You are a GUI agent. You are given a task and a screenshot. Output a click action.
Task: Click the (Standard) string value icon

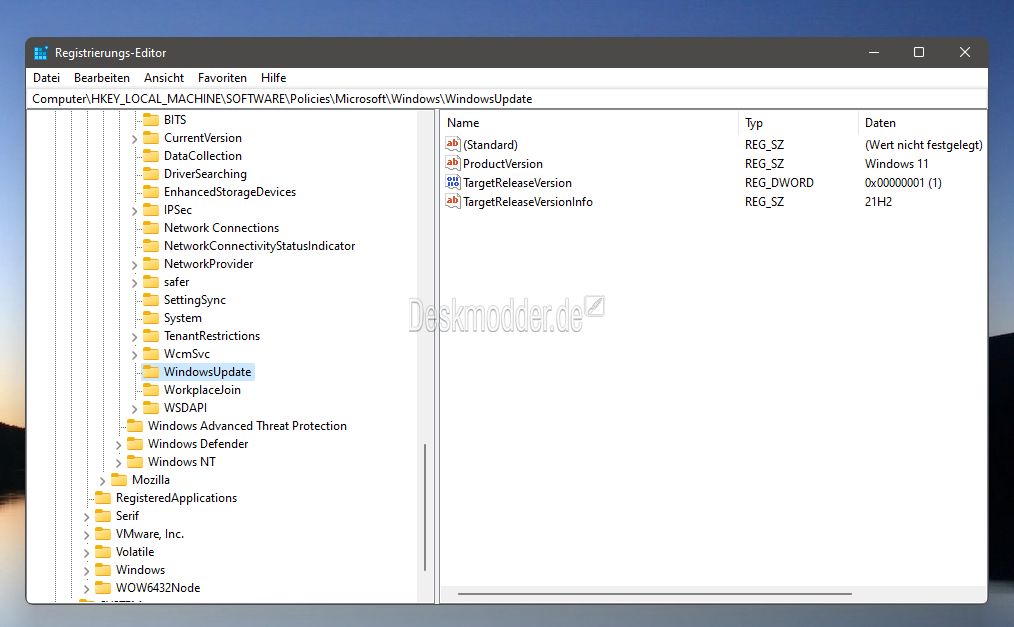click(x=453, y=144)
